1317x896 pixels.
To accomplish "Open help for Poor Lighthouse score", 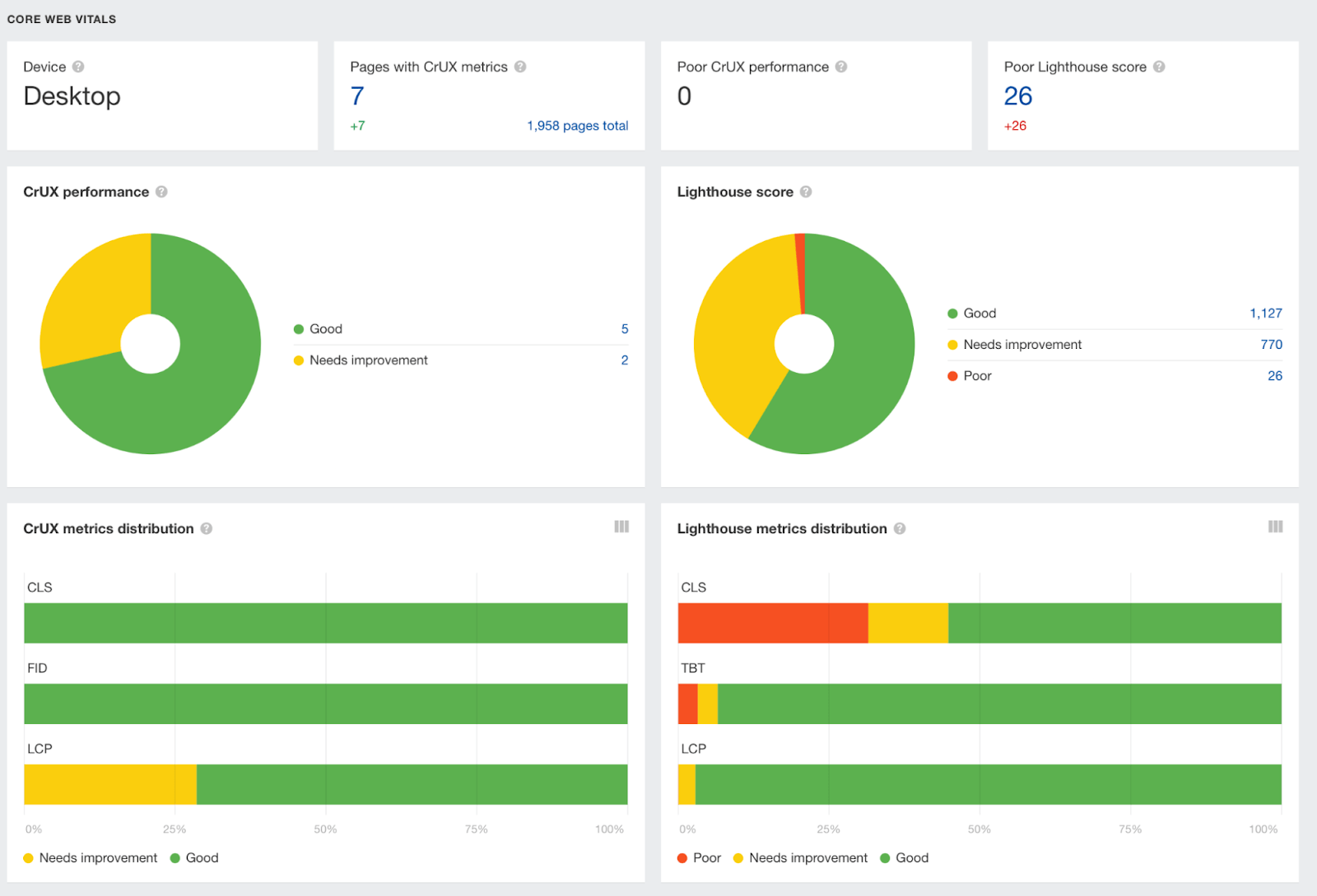I will tap(1160, 67).
